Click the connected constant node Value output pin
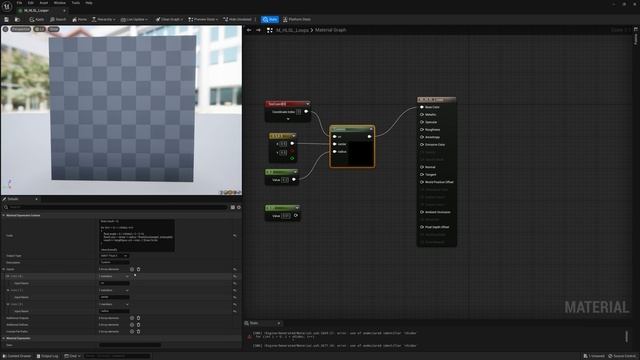640x360 pixels. pos(293,180)
